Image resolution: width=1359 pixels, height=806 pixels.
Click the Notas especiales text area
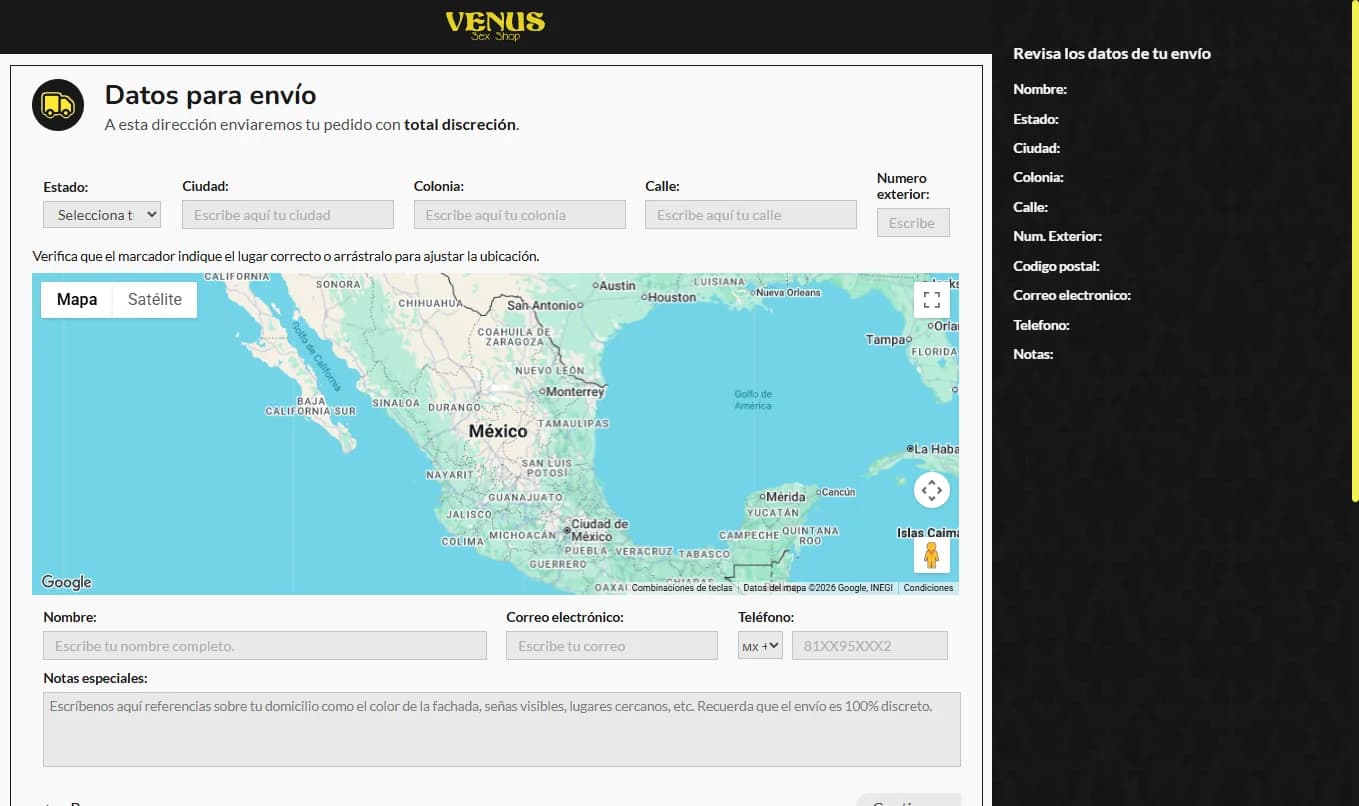point(502,729)
